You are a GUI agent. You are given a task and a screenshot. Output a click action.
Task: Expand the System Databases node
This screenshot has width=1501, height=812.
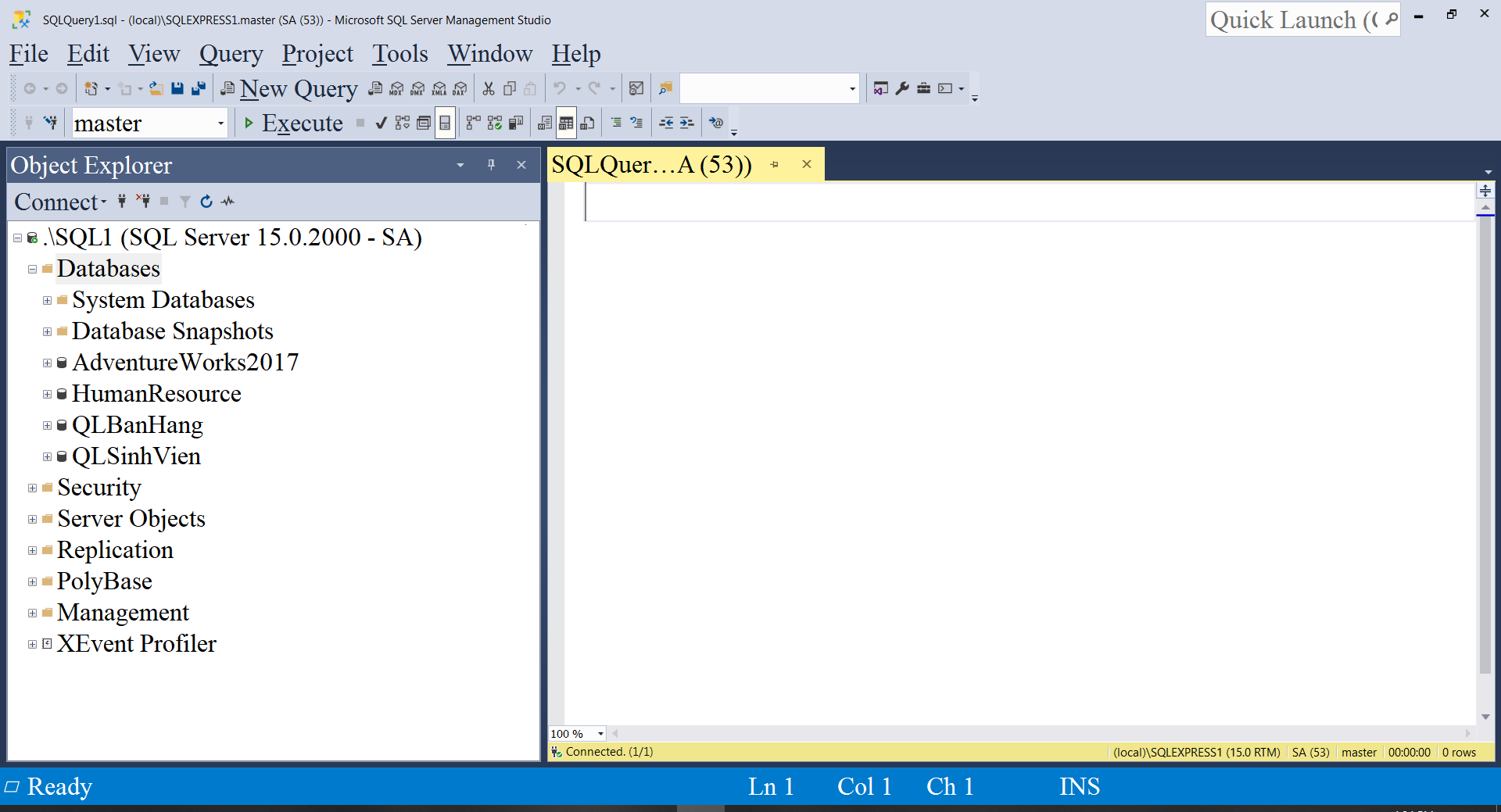tap(47, 300)
